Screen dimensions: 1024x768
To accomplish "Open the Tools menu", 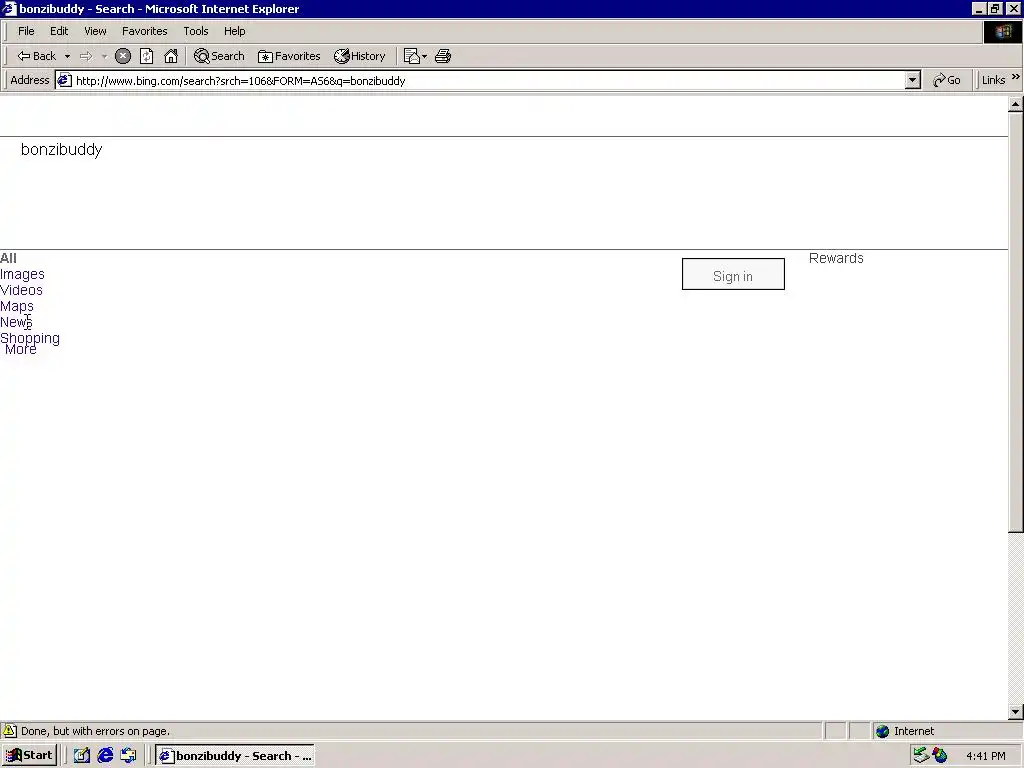I will [x=195, y=31].
